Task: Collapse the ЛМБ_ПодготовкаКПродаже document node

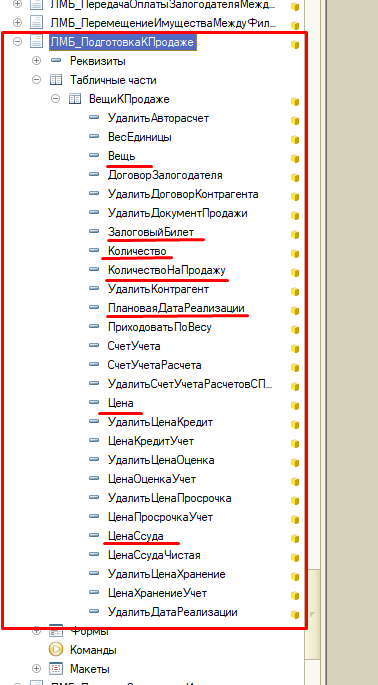Action: tap(17, 42)
